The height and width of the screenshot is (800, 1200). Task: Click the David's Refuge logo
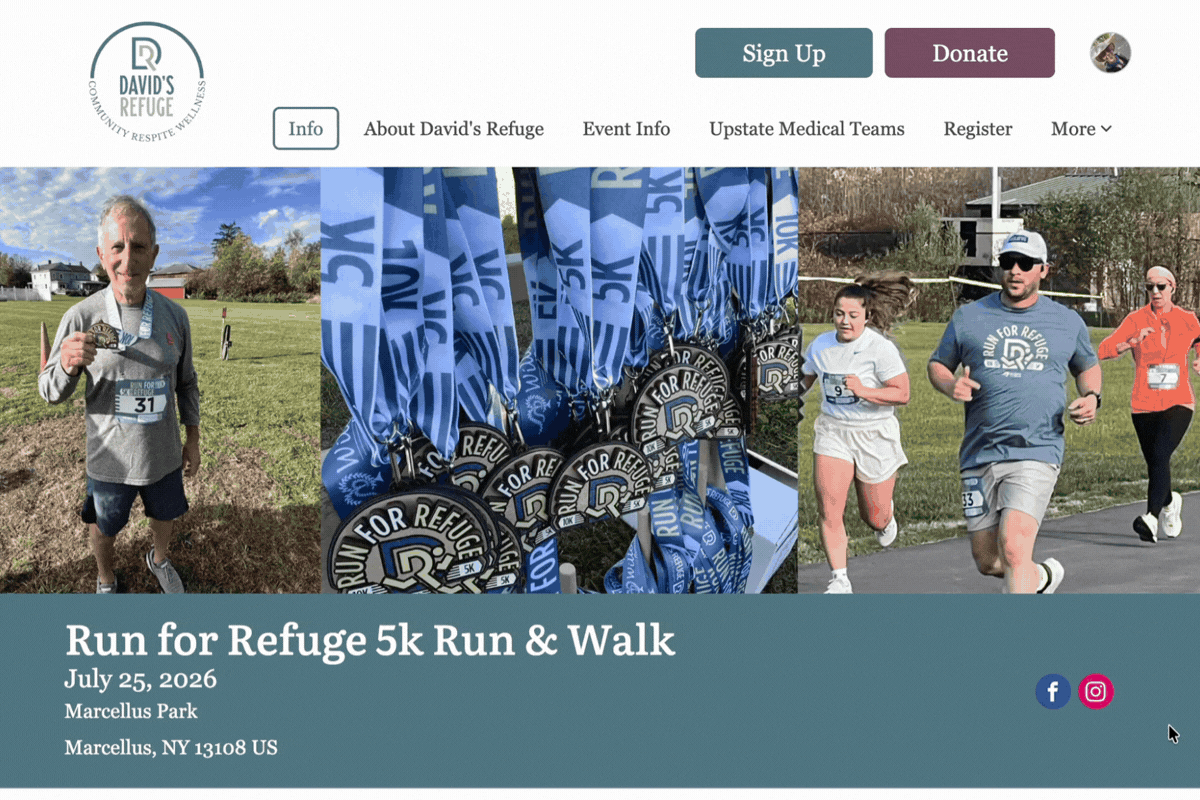point(147,81)
